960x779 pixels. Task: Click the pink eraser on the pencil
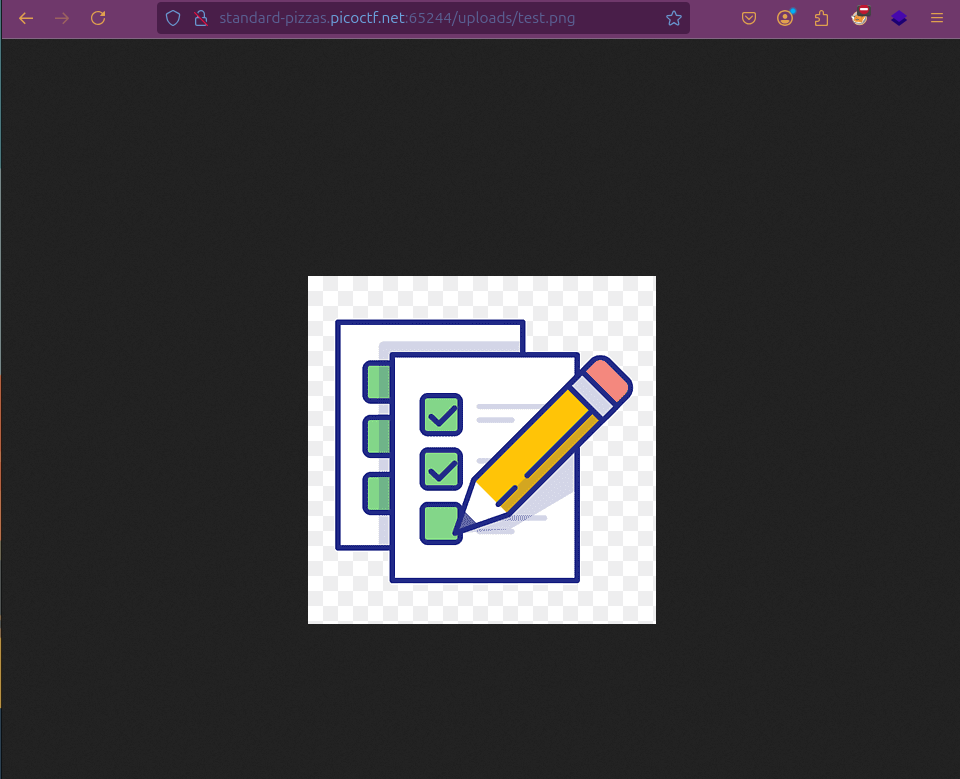tap(609, 380)
